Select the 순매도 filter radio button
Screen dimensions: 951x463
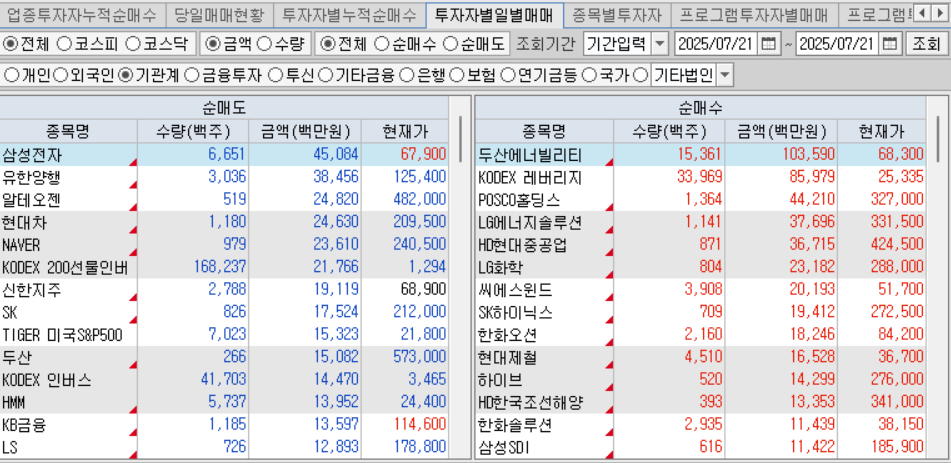[450, 44]
